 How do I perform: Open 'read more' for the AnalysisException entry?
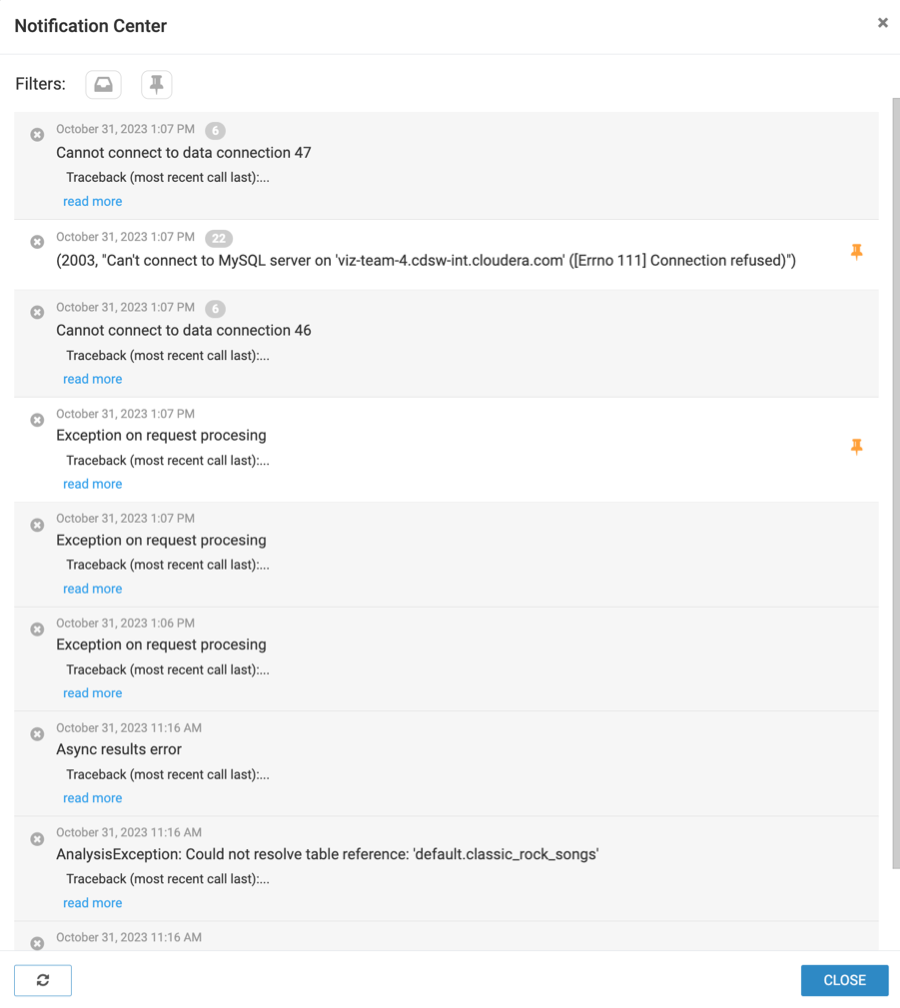tap(92, 903)
